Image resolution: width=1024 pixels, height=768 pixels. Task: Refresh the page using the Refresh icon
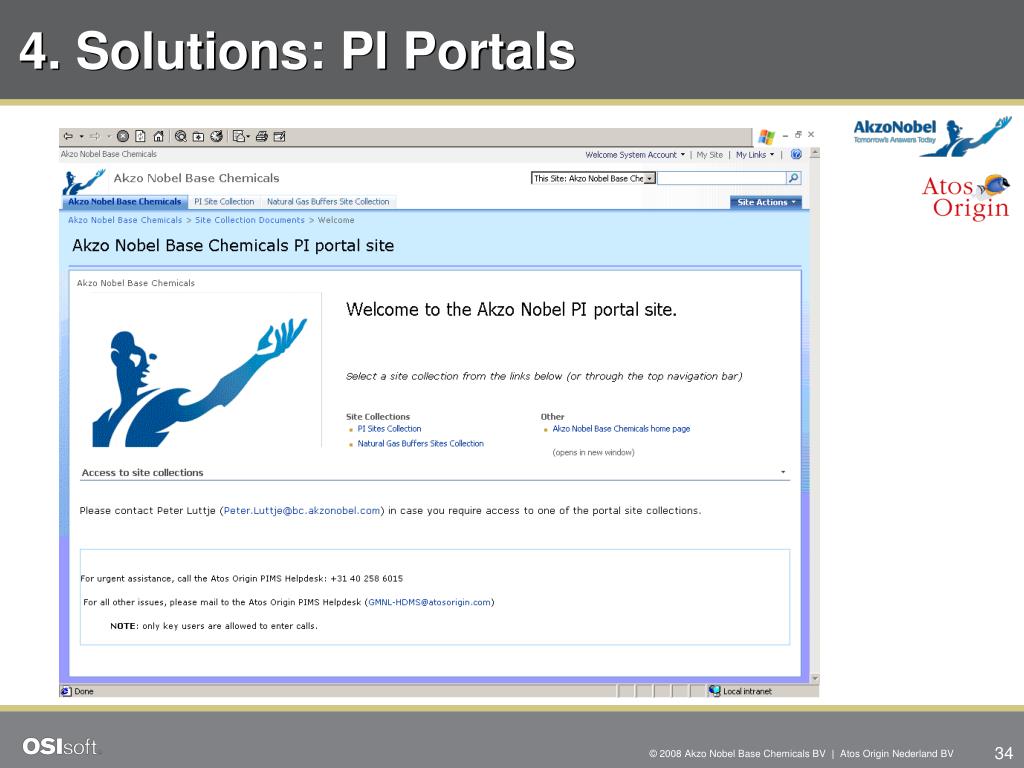140,136
